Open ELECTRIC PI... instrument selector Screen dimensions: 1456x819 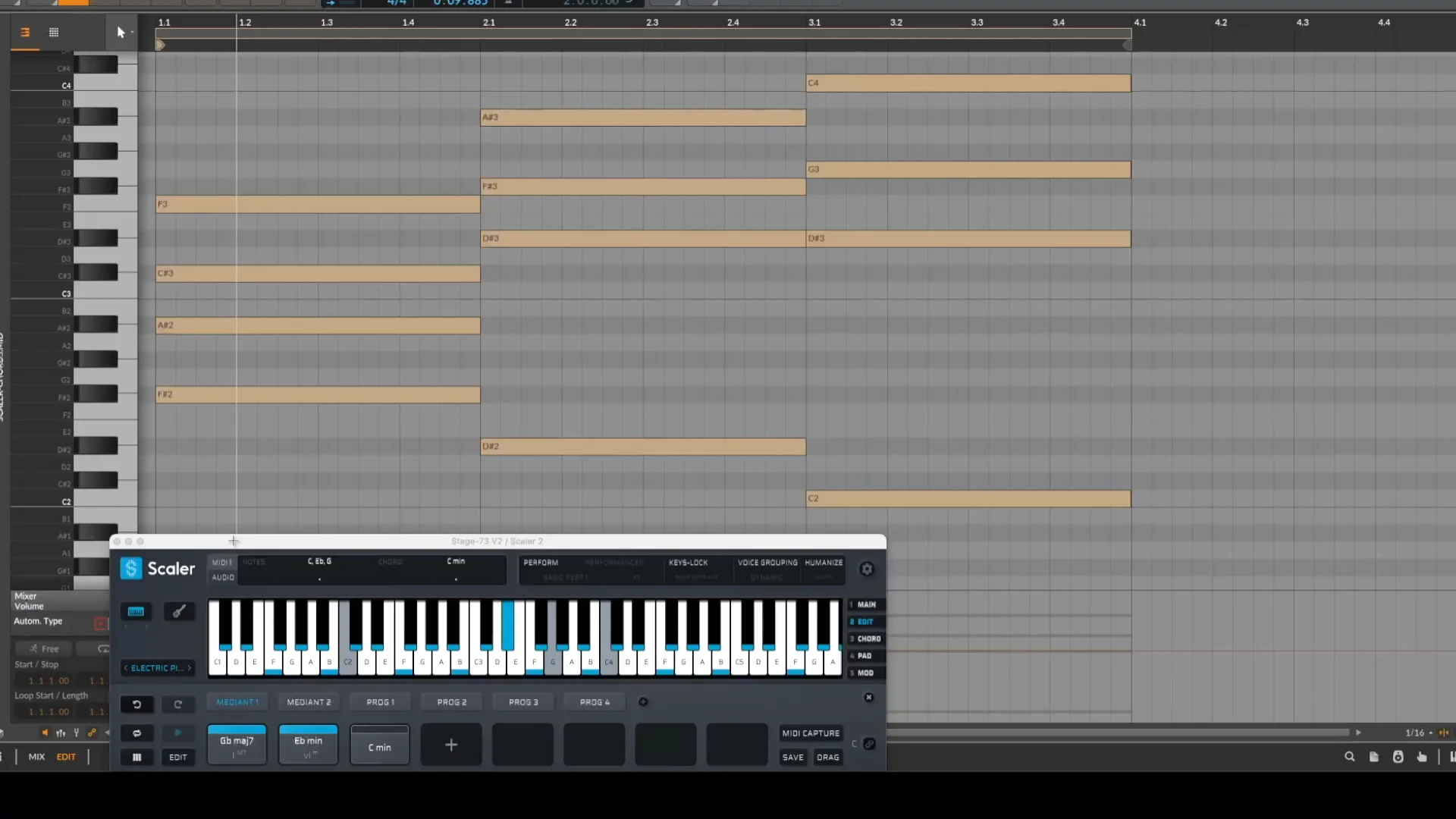point(157,668)
